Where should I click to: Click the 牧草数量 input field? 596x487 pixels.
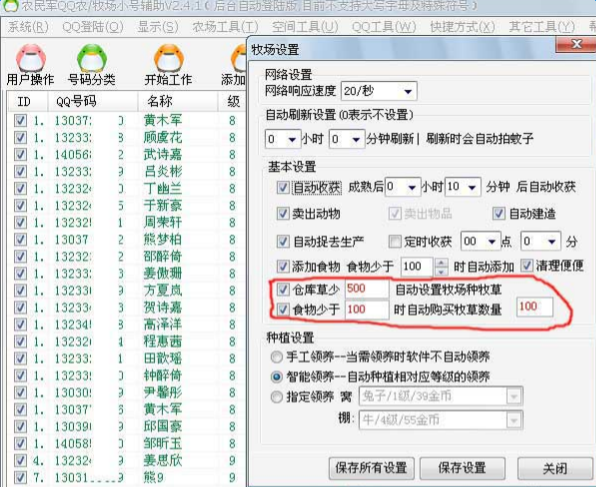pyautogui.click(x=534, y=306)
